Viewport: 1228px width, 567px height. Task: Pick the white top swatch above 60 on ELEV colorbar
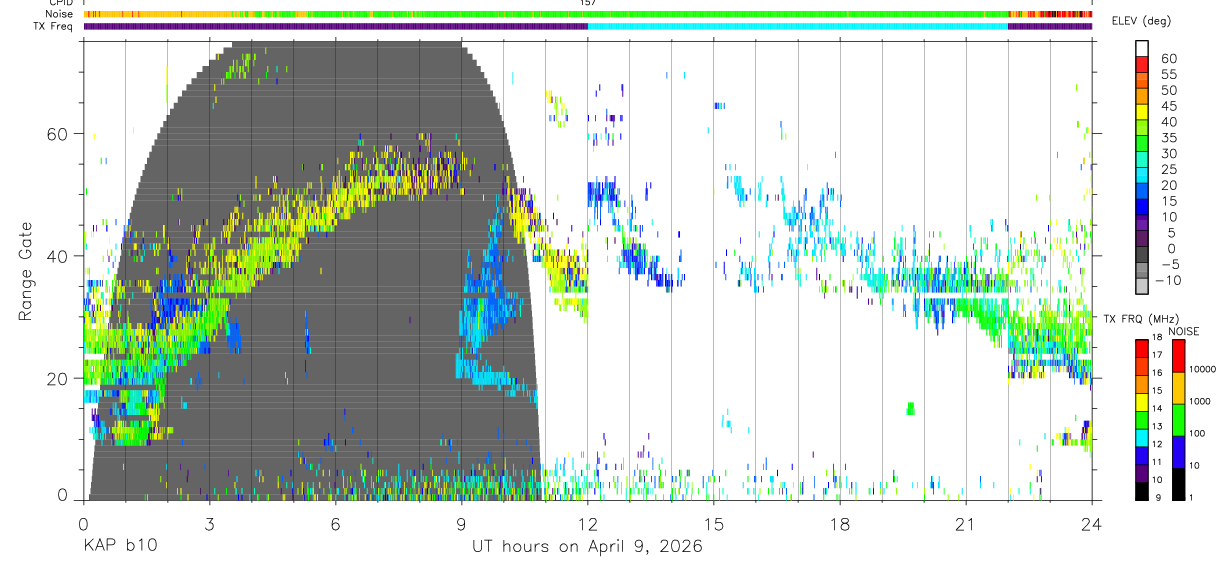click(x=1143, y=50)
